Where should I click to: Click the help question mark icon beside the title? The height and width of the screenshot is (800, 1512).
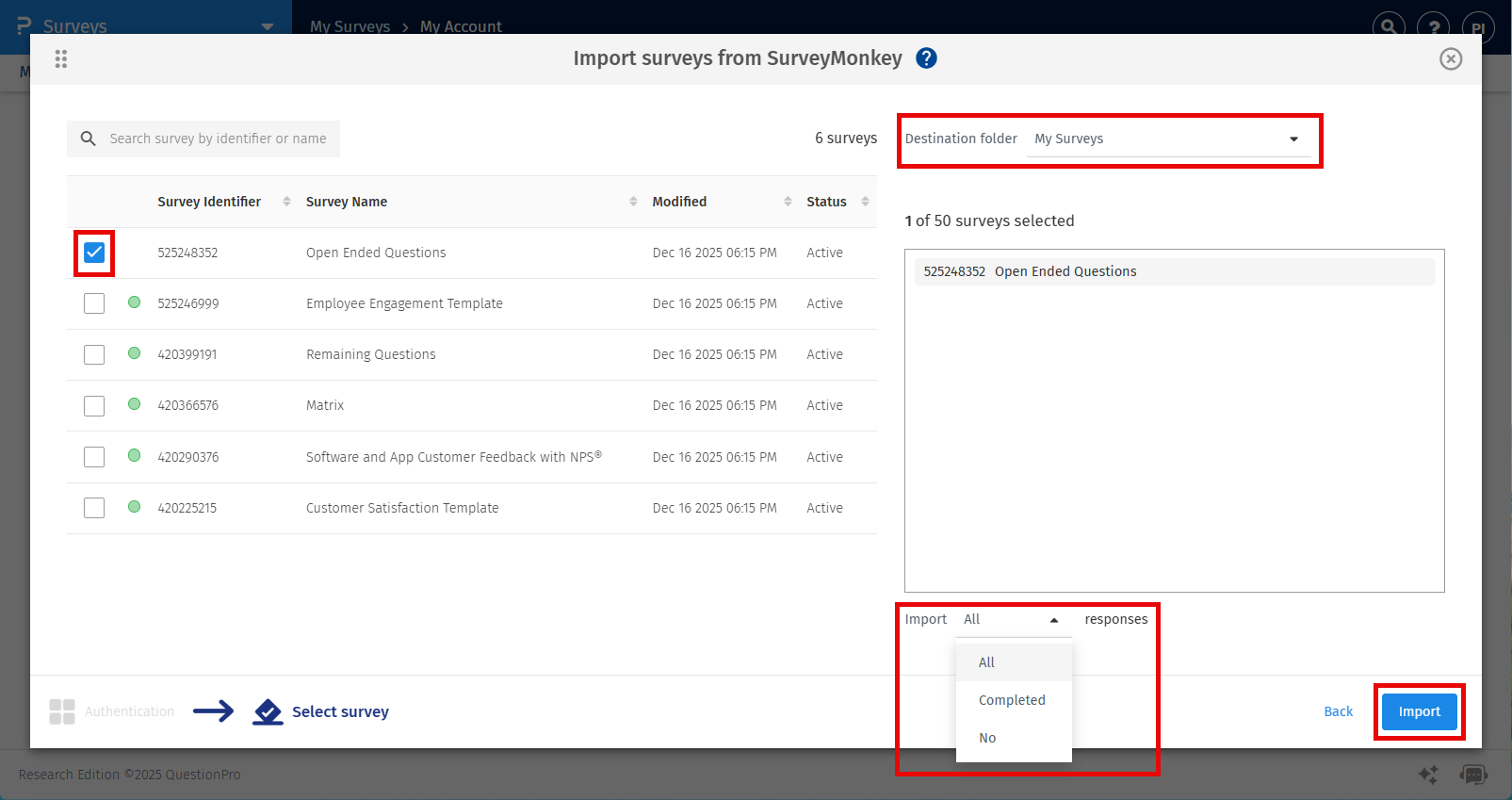click(x=926, y=58)
